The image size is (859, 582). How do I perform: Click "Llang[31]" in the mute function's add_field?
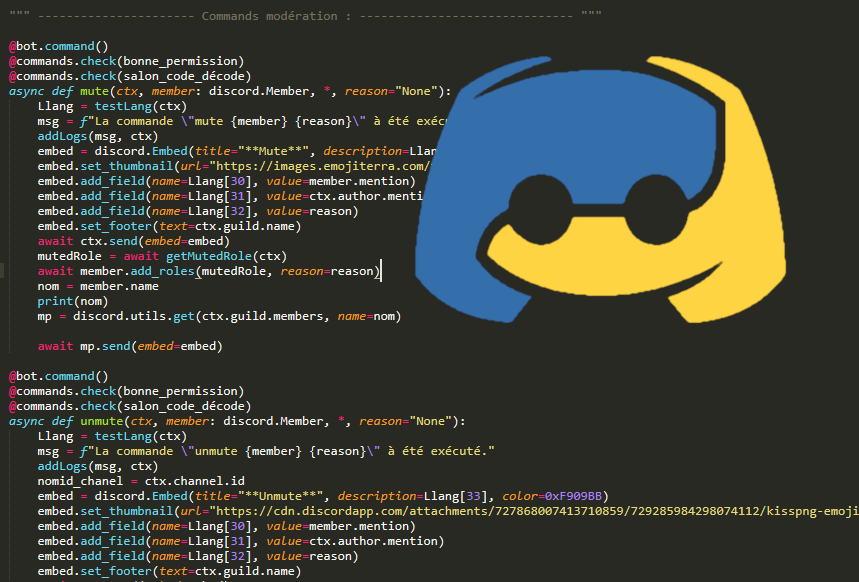[x=219, y=196]
